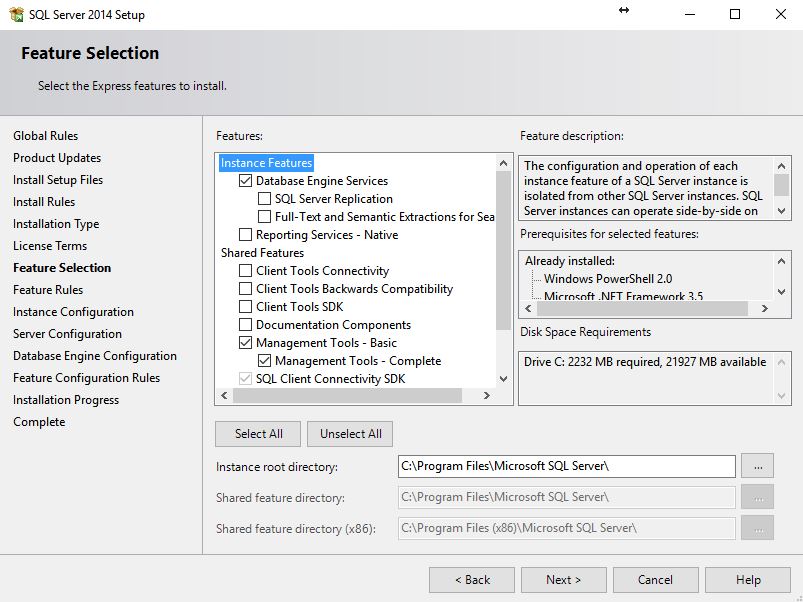803x602 pixels.
Task: Click the Select All button
Action: point(258,434)
